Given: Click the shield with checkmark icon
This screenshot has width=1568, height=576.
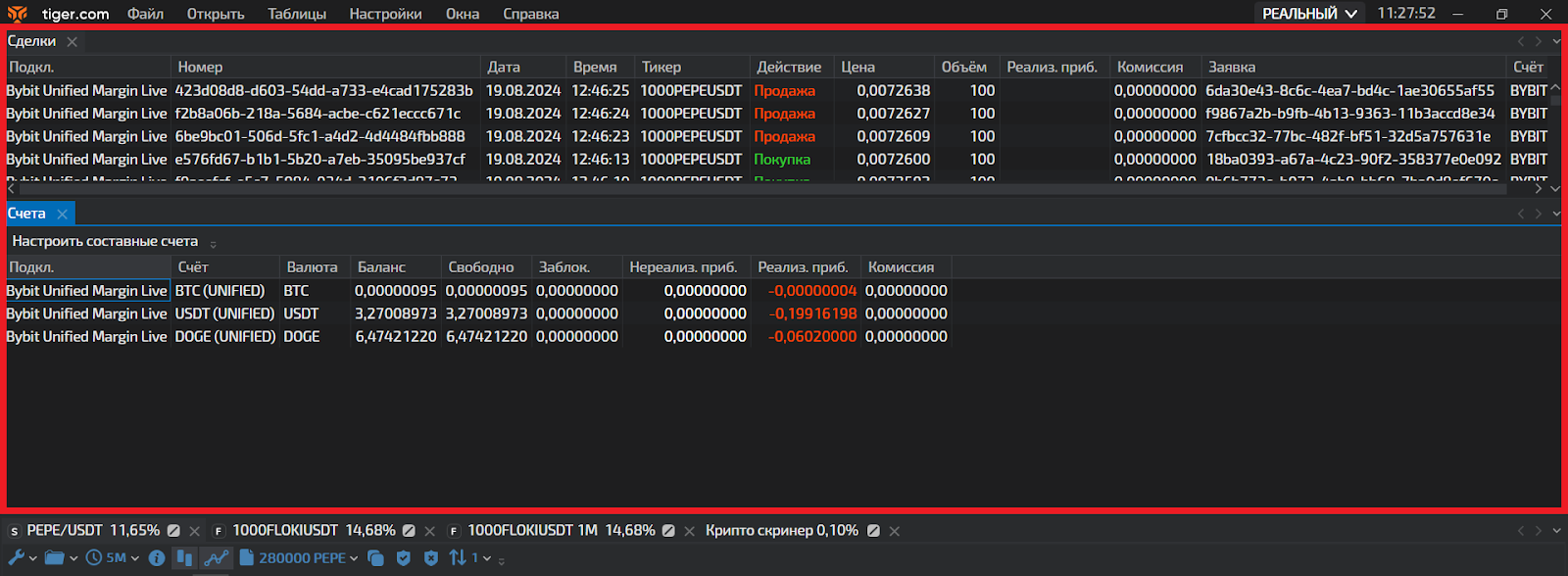Looking at the screenshot, I should [403, 557].
